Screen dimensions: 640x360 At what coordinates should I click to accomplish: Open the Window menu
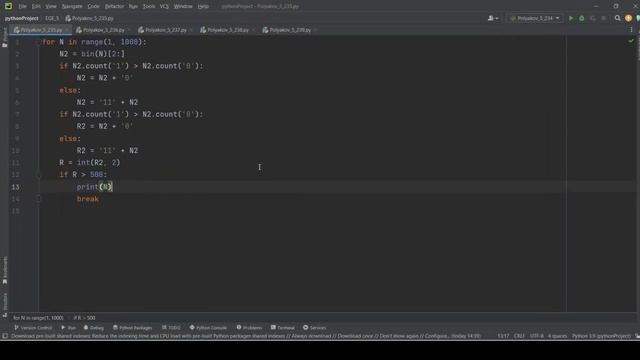[x=183, y=6]
